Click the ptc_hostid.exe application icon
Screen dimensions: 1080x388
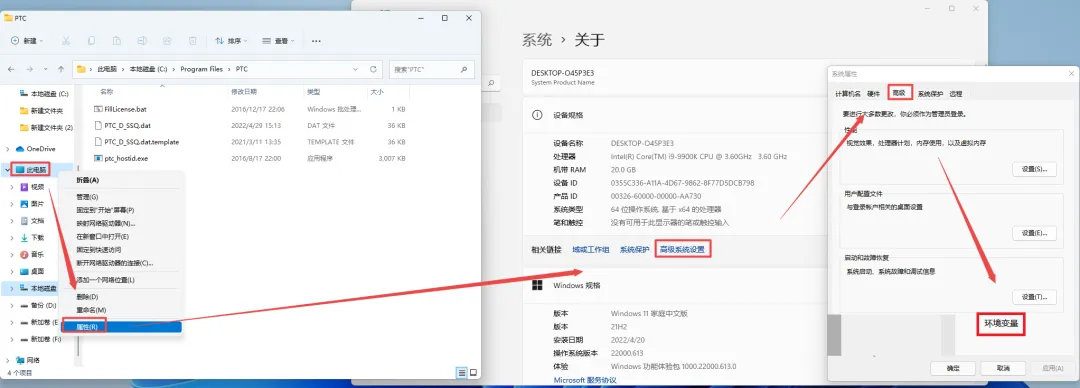97,159
